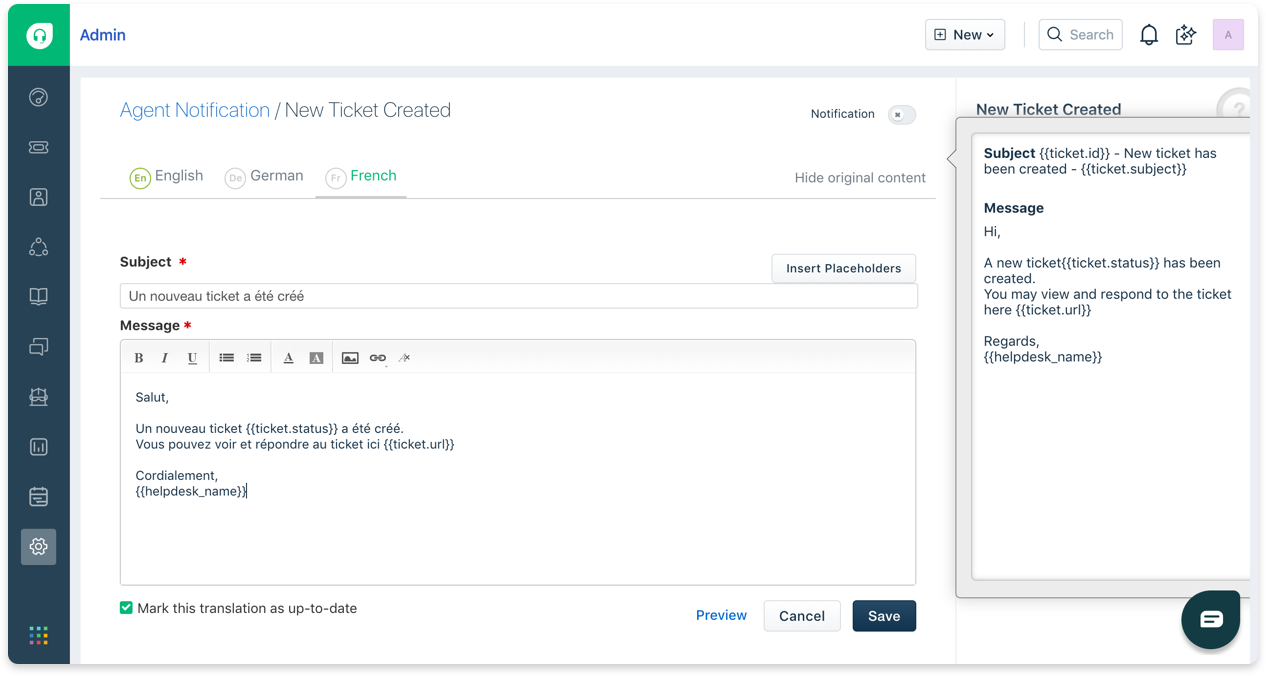Uncheck Mark this translation as up-to-date
This screenshot has height=676, width=1266.
point(127,608)
